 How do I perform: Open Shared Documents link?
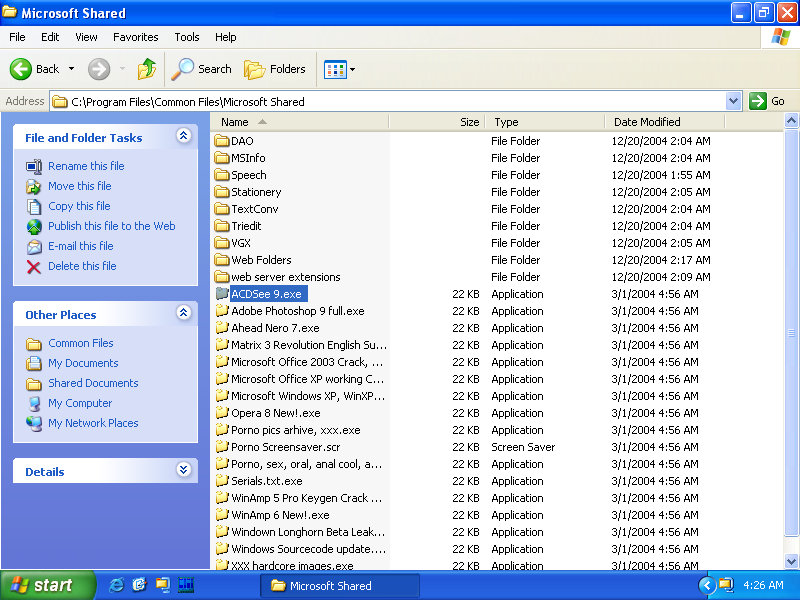point(93,383)
